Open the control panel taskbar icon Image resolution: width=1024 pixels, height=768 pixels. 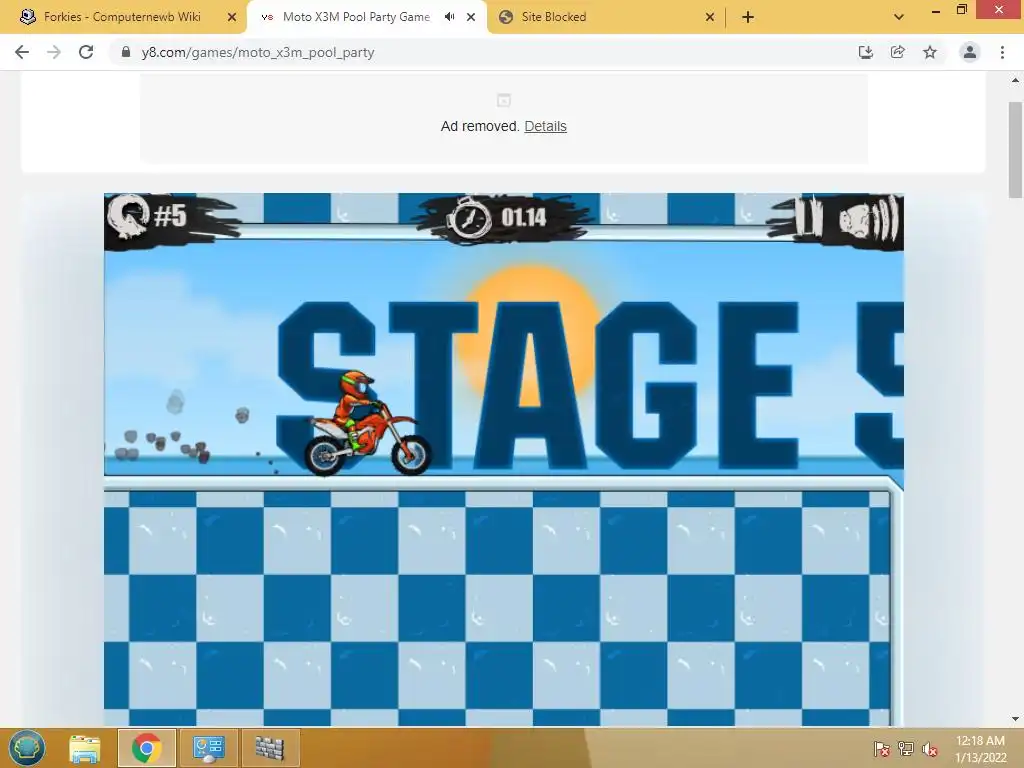coord(208,748)
